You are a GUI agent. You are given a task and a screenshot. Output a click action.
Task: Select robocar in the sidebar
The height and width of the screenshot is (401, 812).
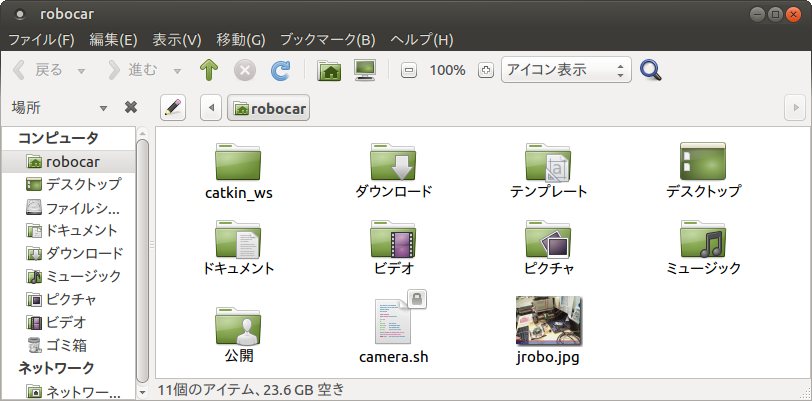coord(69,162)
